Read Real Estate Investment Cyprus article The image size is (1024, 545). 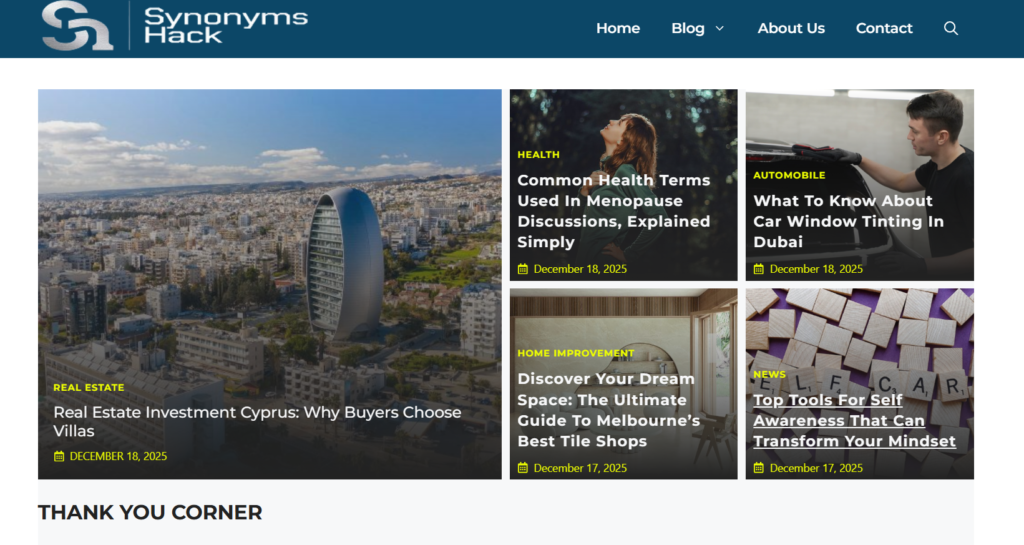[x=257, y=422]
